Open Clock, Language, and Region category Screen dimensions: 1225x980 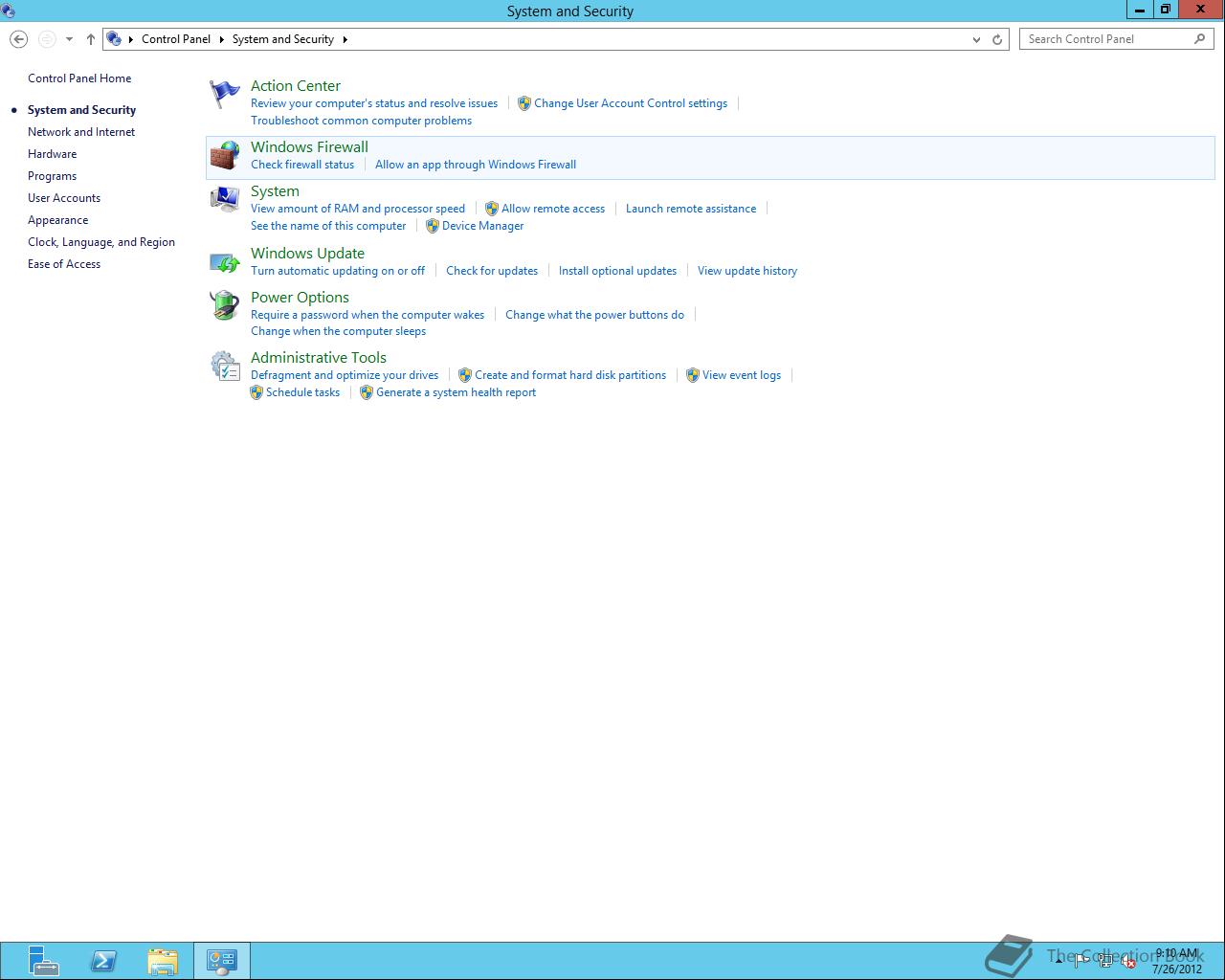(x=101, y=242)
